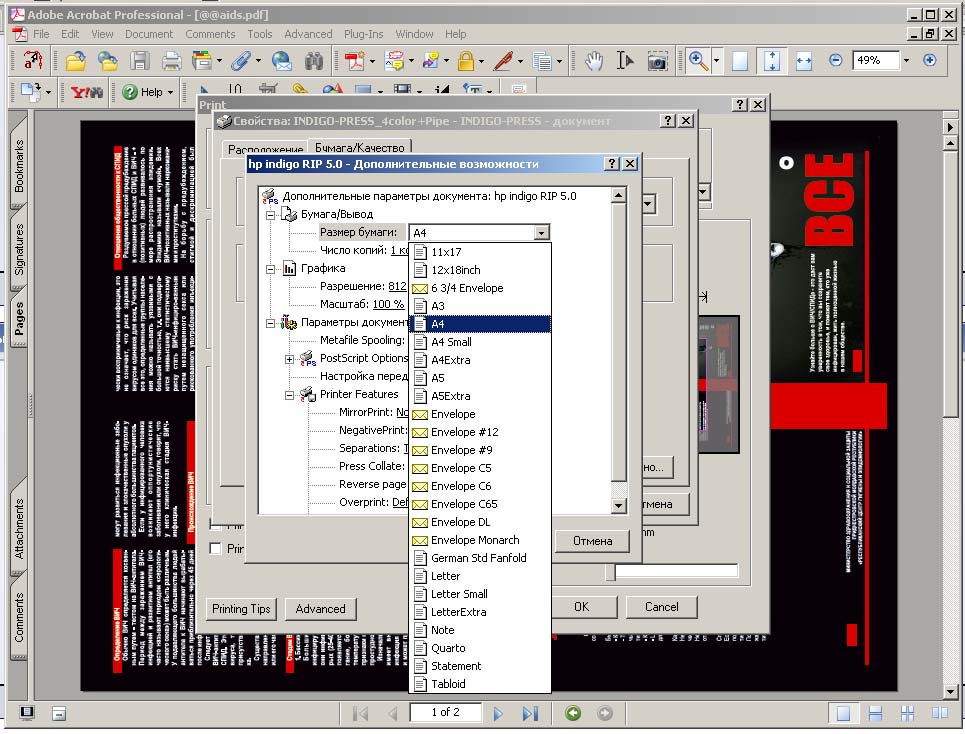
Task: Select 'Tabloid' from paper size list
Action: click(x=480, y=684)
